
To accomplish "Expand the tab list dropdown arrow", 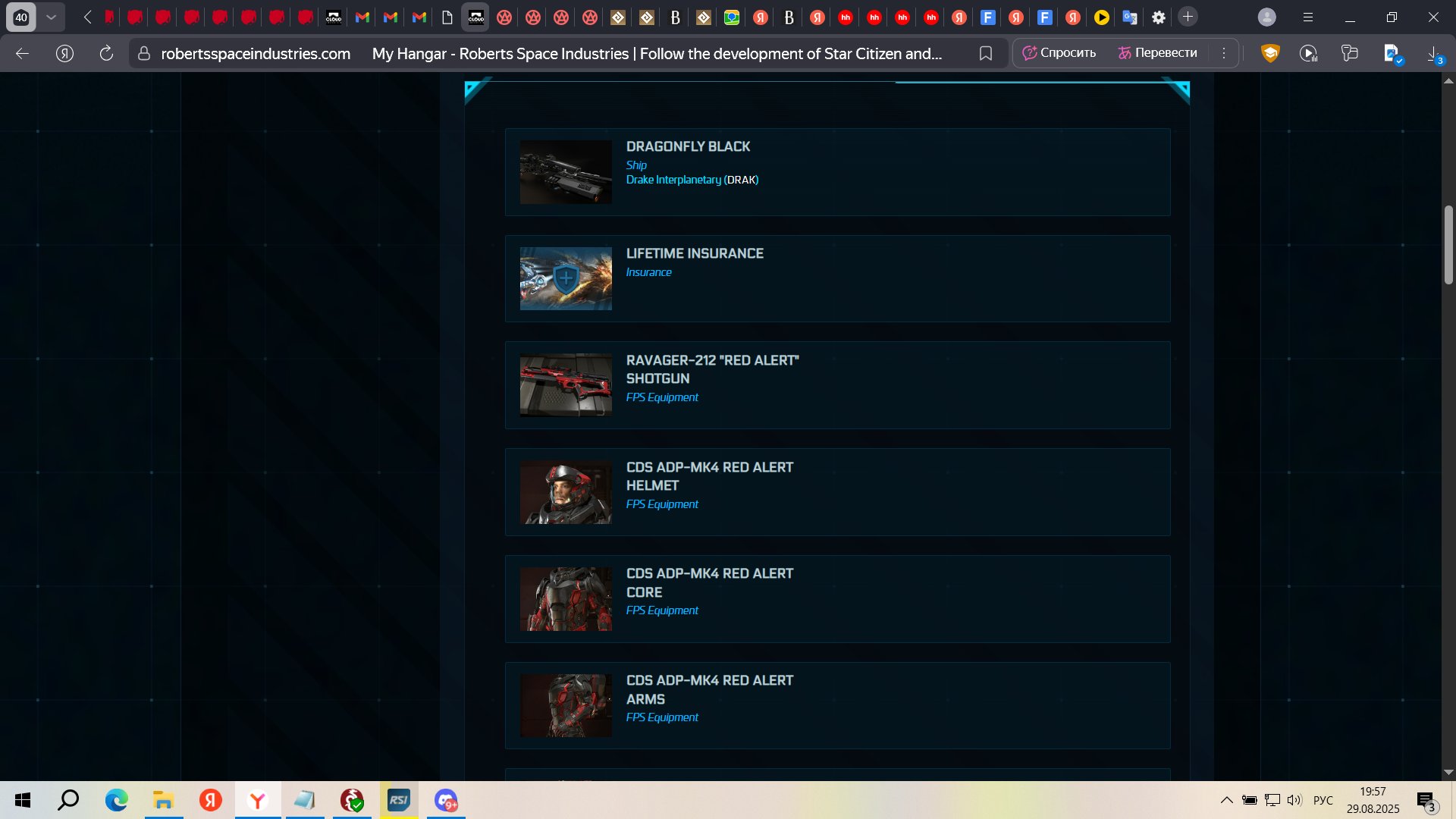I will click(51, 17).
